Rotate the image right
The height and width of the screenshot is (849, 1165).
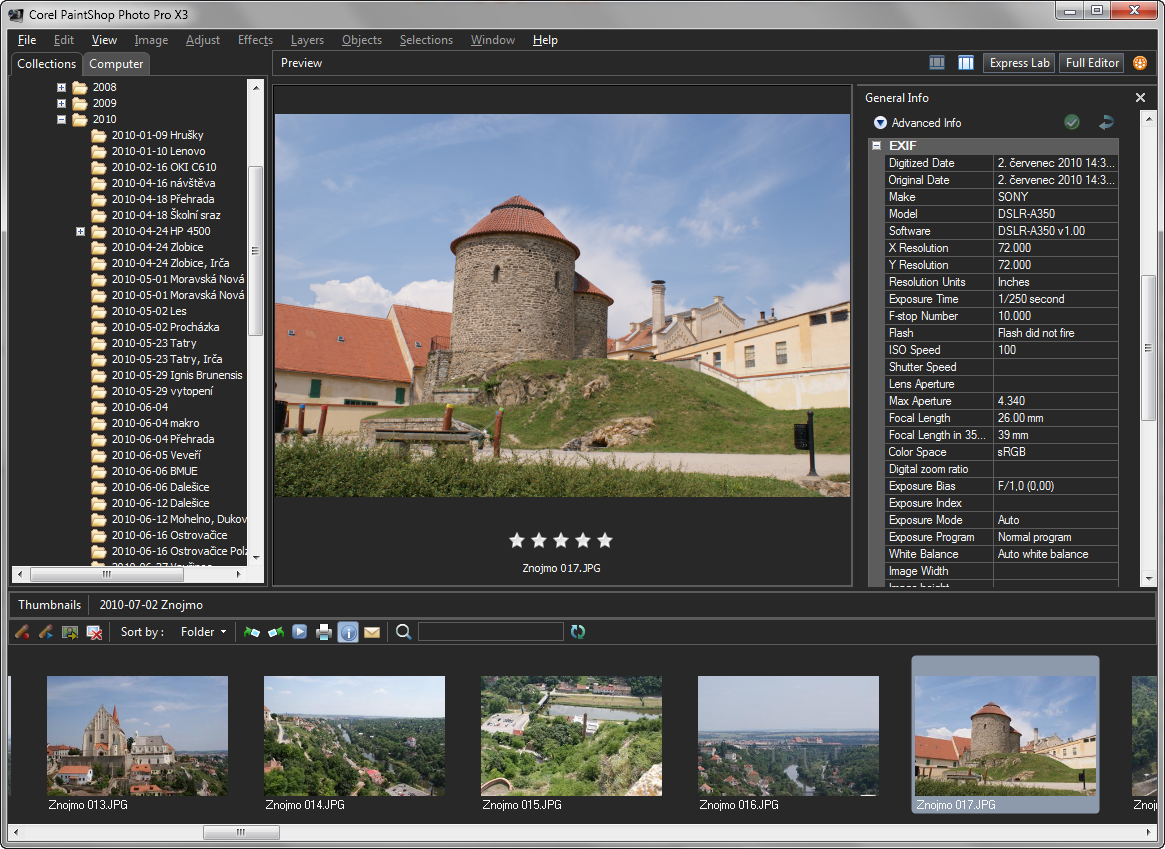point(278,631)
